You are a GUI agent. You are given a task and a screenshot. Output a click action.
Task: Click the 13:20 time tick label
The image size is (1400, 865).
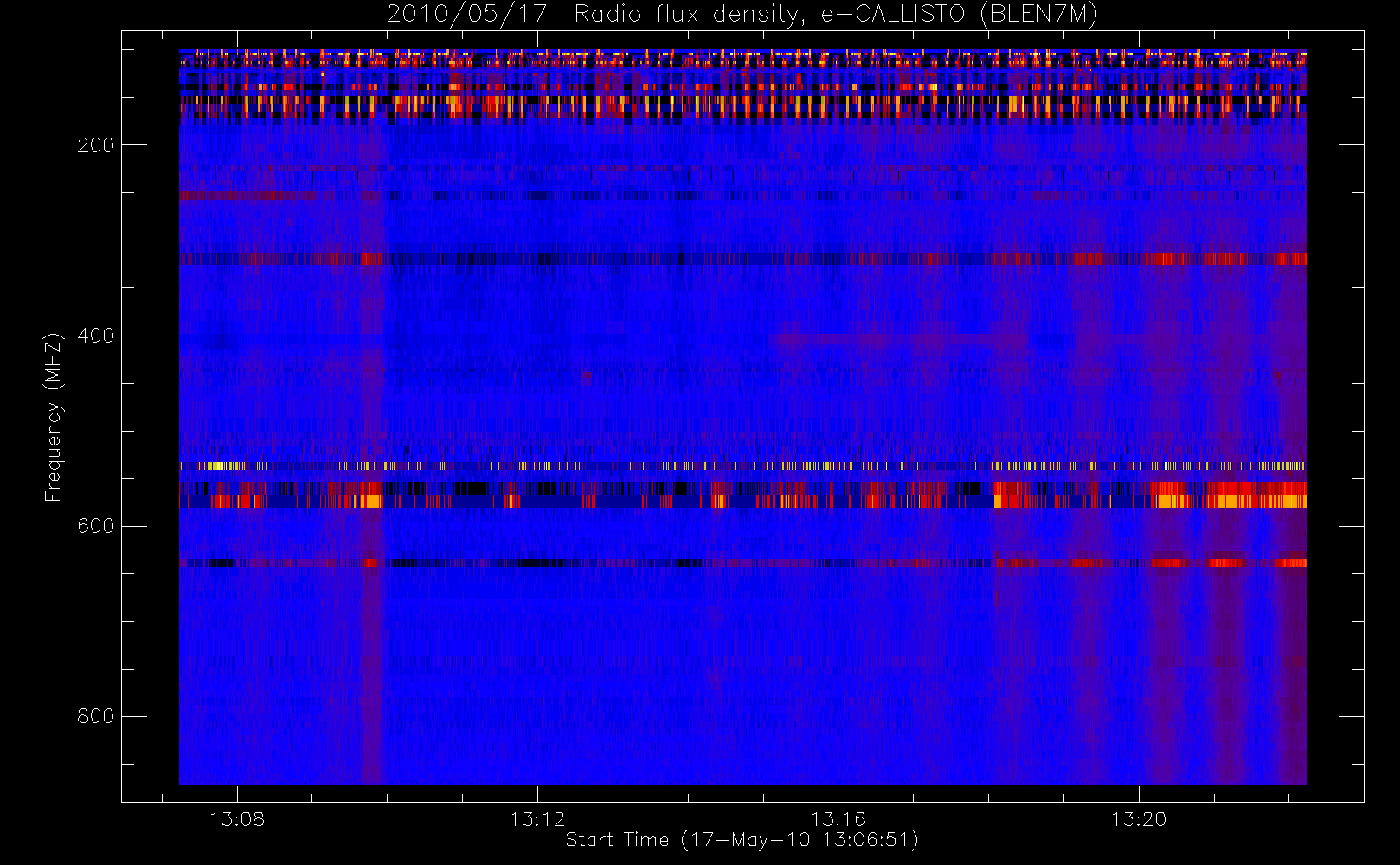pos(1139,818)
